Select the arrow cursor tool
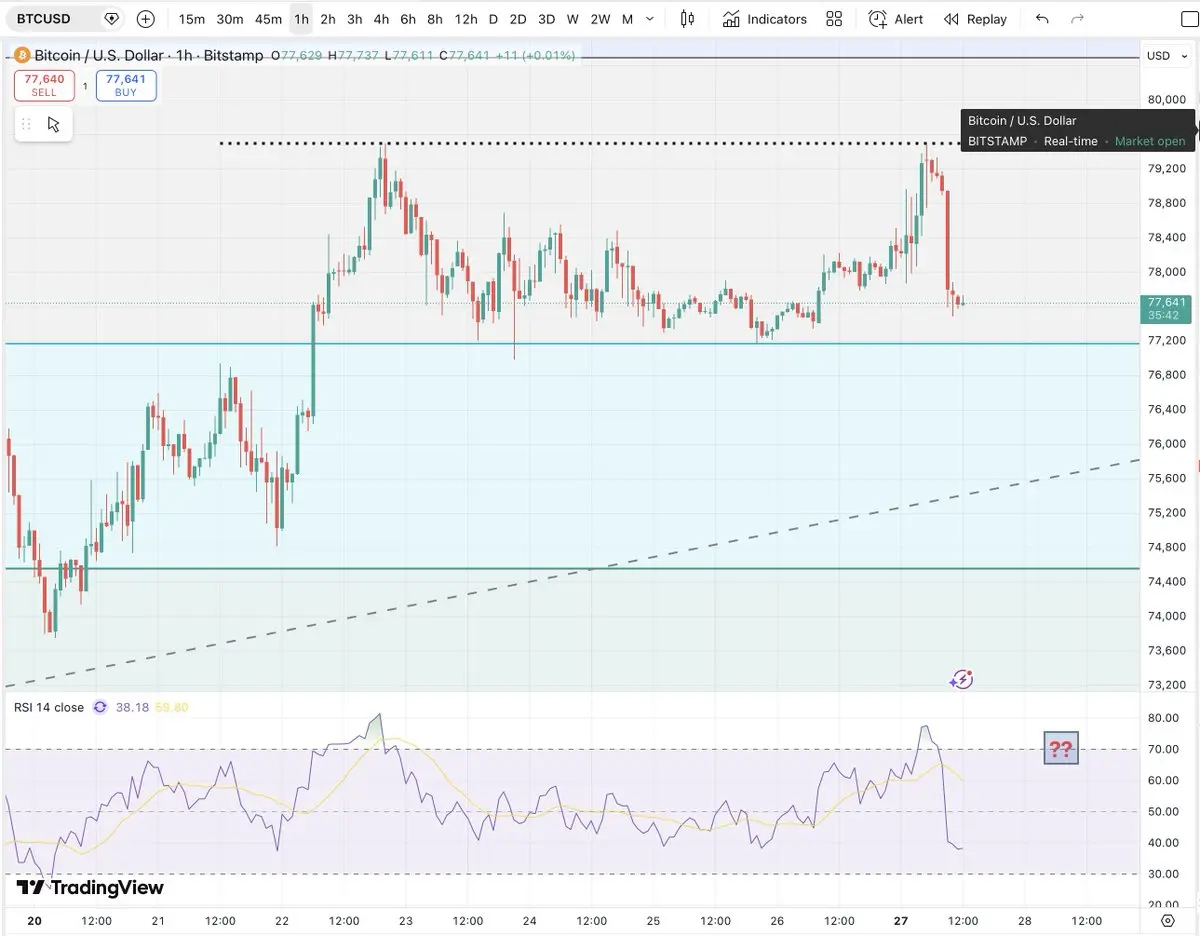The height and width of the screenshot is (936, 1200). point(54,124)
